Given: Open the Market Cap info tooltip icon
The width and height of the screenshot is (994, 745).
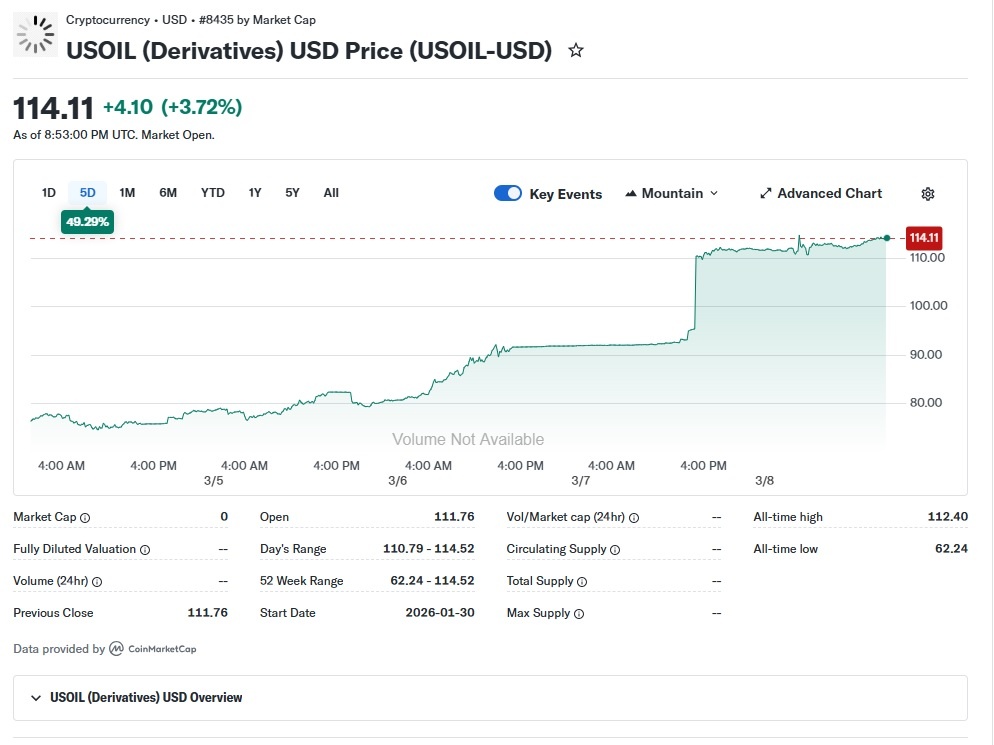Looking at the screenshot, I should click(83, 517).
